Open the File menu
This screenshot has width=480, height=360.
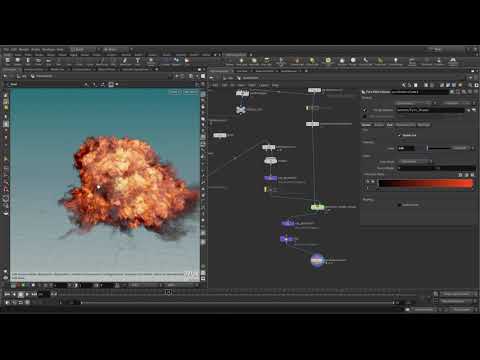6,49
